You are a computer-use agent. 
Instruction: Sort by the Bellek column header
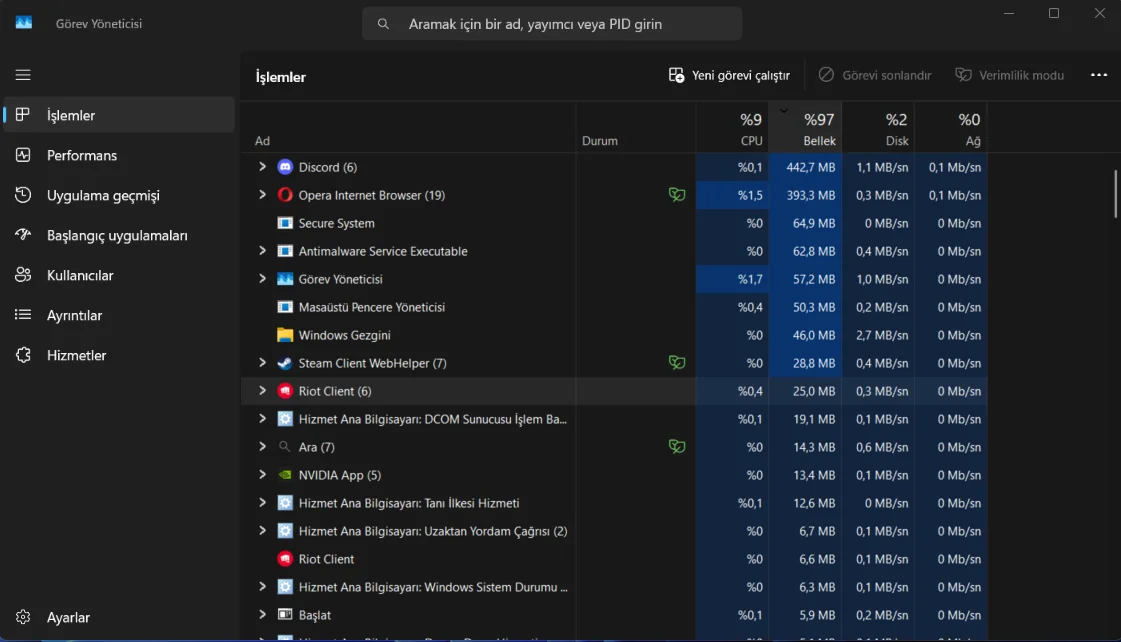[805, 128]
